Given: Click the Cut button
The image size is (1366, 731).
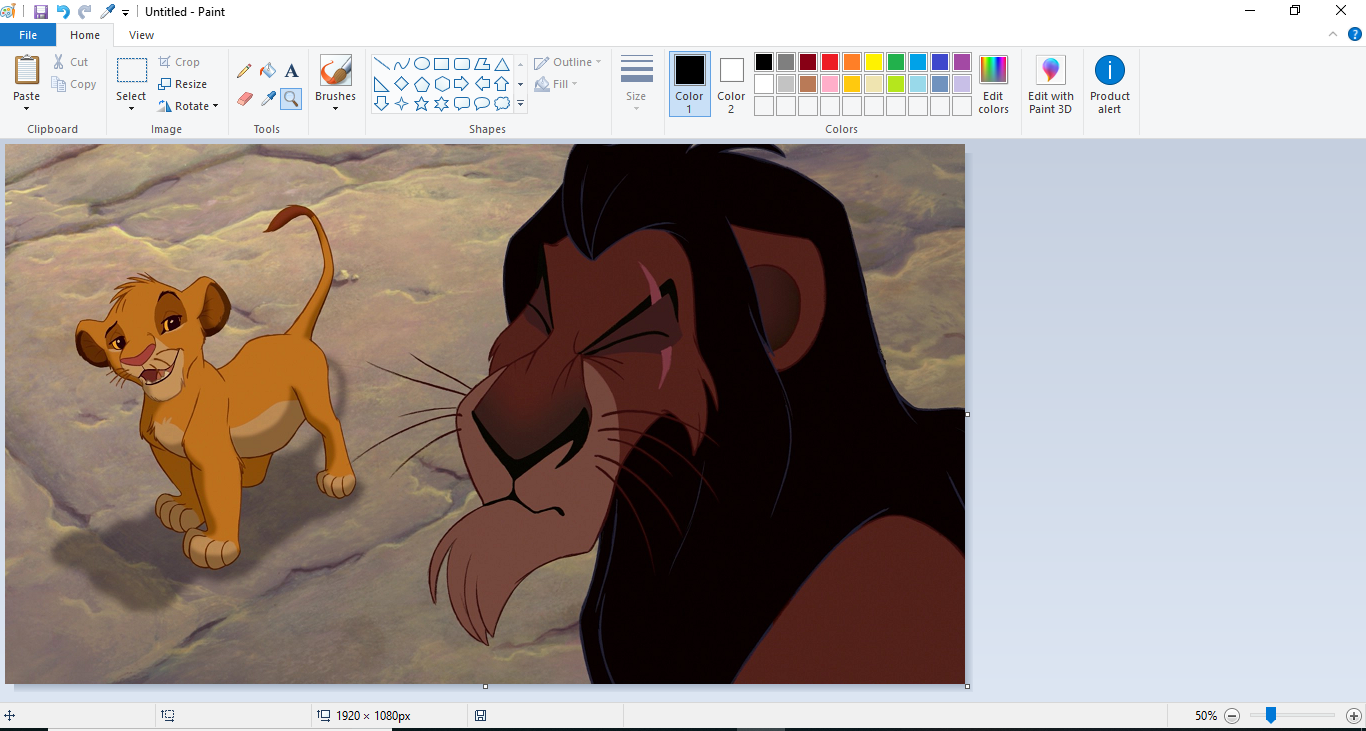Looking at the screenshot, I should (x=71, y=62).
